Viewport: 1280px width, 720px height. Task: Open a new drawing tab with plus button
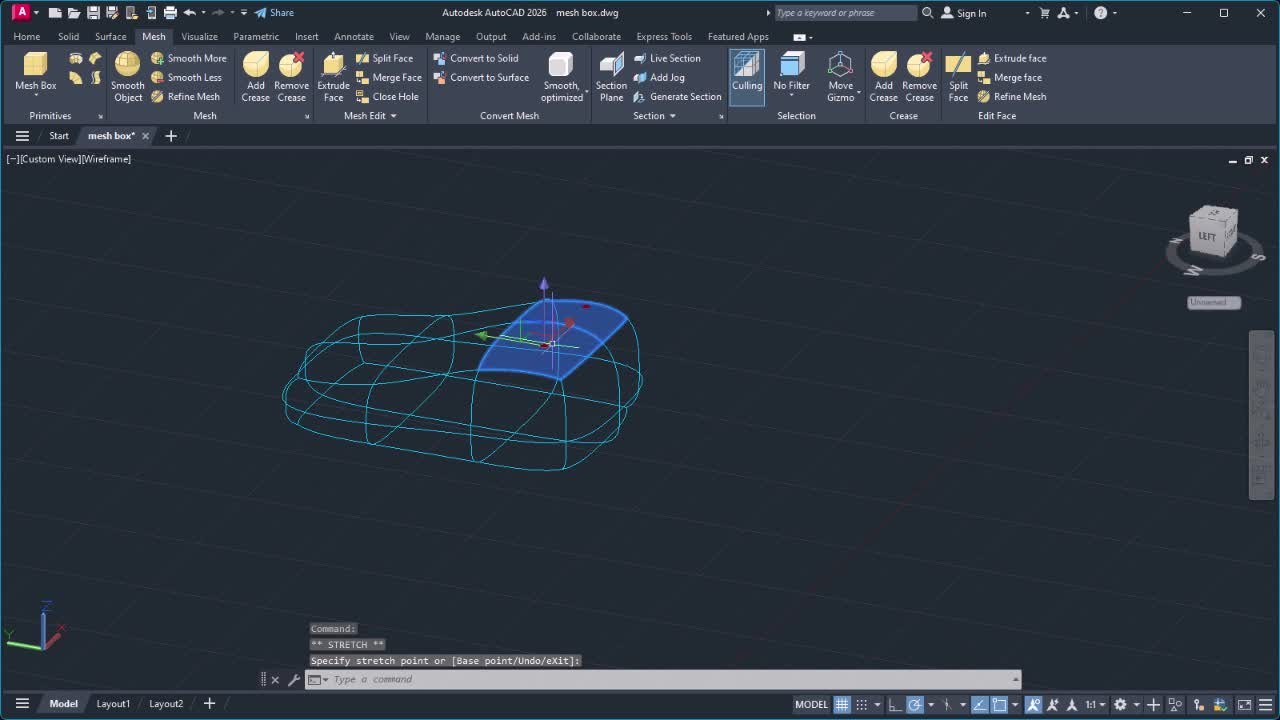click(171, 136)
